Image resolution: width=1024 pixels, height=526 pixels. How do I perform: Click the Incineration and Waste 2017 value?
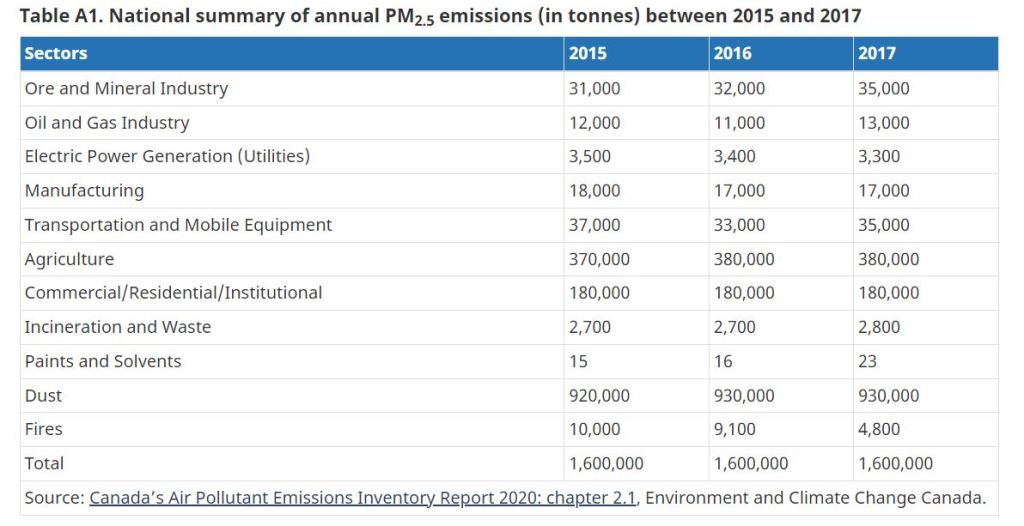pos(879,327)
